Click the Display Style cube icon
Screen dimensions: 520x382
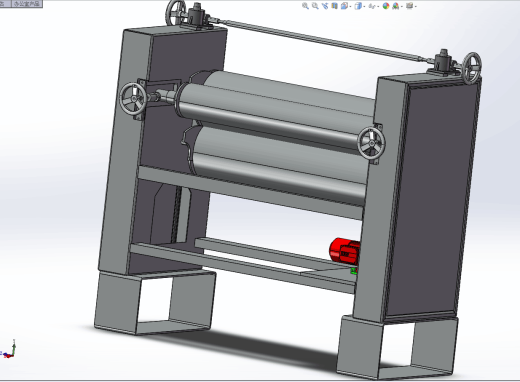358,6
